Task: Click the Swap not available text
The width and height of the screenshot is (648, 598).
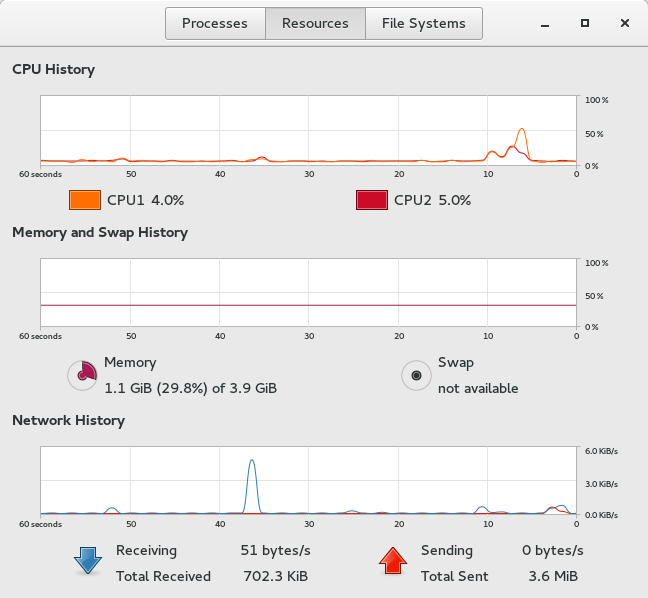Action: click(478, 388)
